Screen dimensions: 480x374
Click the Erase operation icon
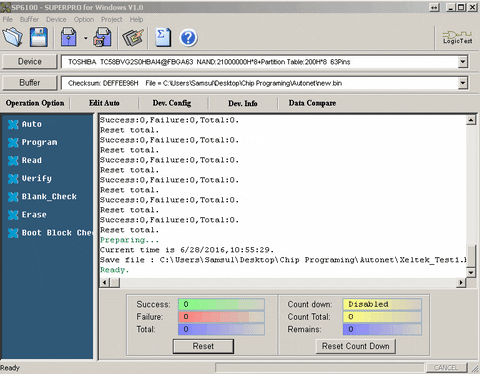point(13,215)
